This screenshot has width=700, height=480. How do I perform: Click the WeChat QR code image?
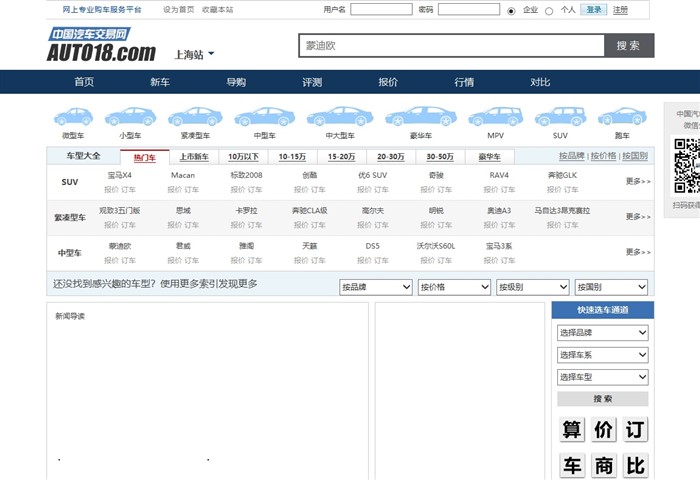pos(687,166)
